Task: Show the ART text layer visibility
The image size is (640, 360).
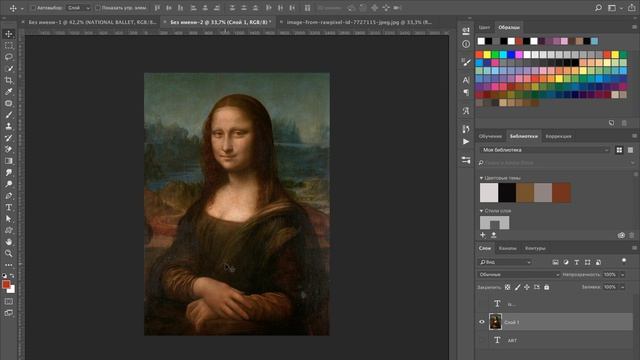Action: pyautogui.click(x=482, y=340)
